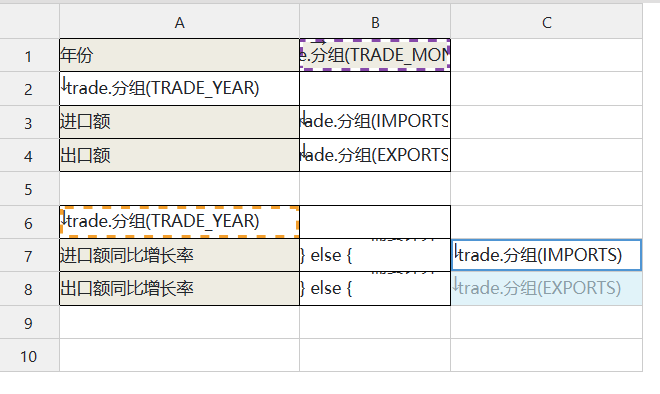Select cell A6 trade.分组(TRADE_YEAR)

[179, 222]
